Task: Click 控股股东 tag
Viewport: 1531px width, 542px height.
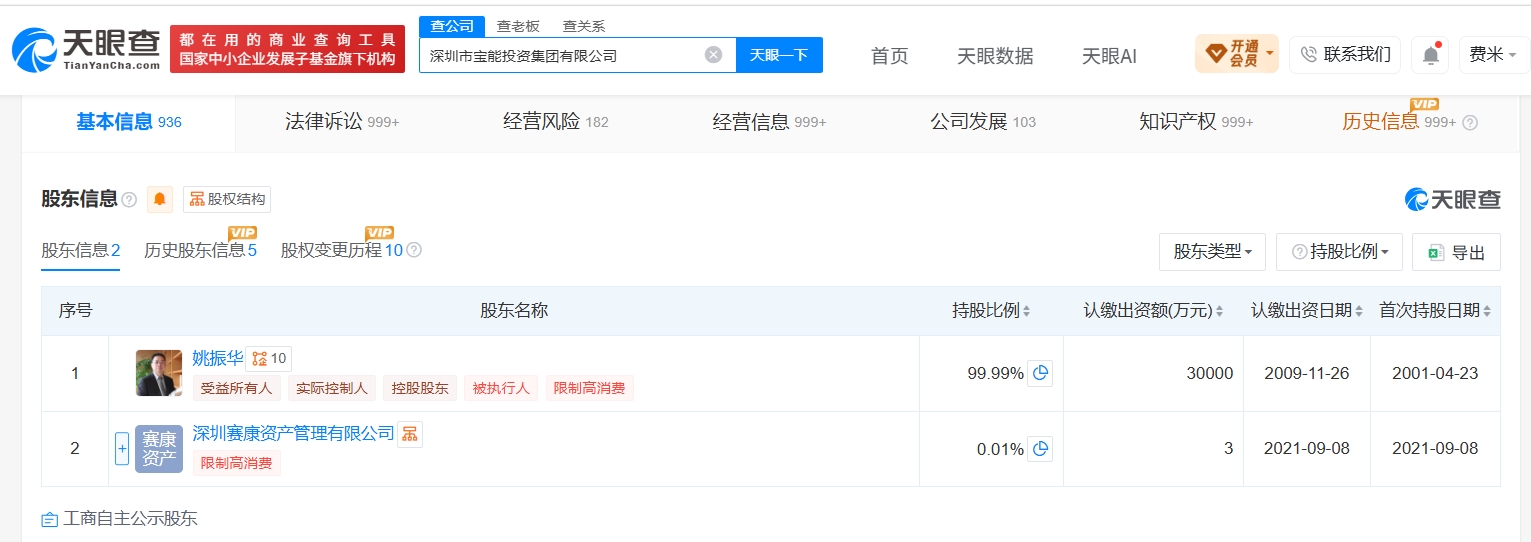Action: 420,388
